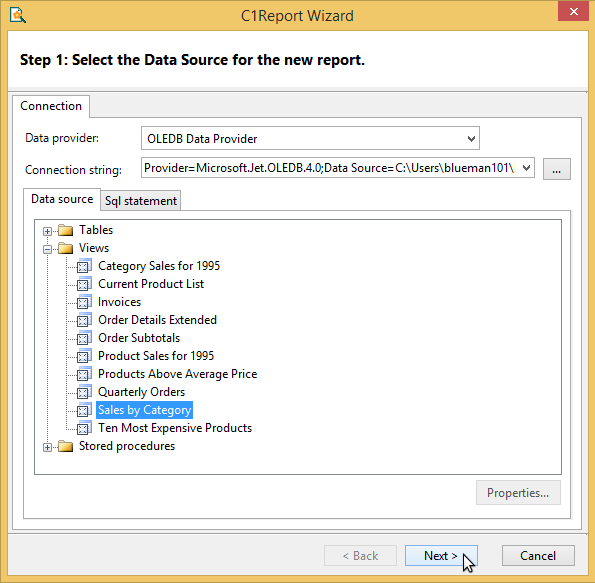The width and height of the screenshot is (595, 583).
Task: Click the Category Sales for 1995 view icon
Action: click(84, 266)
